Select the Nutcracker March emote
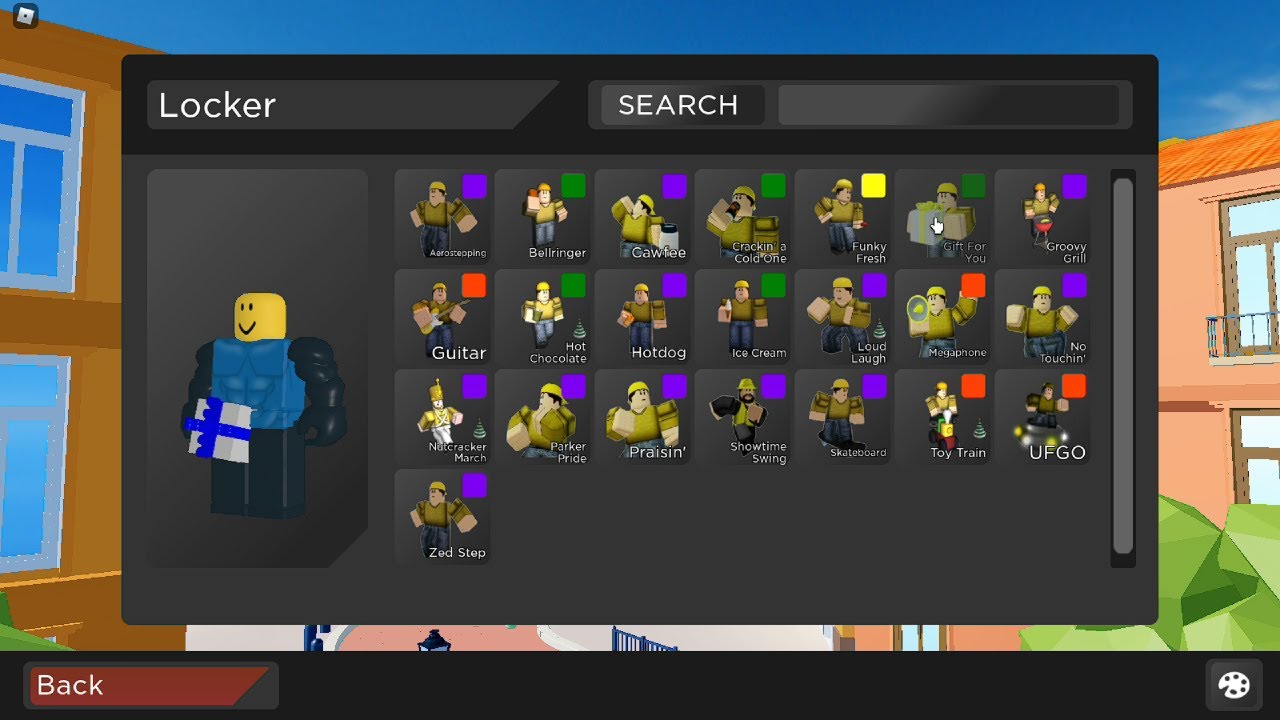 (x=443, y=417)
